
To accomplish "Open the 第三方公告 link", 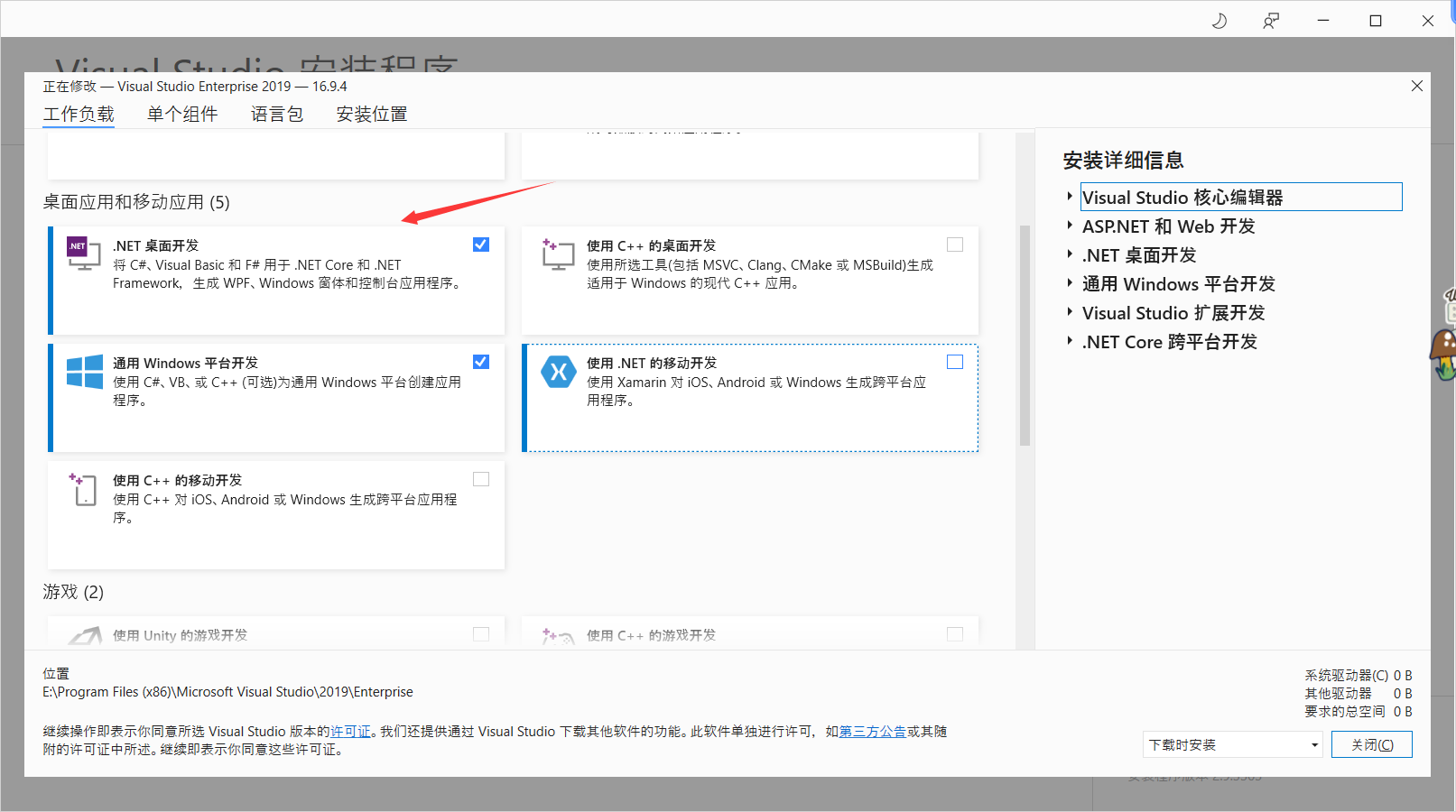I will [873, 732].
